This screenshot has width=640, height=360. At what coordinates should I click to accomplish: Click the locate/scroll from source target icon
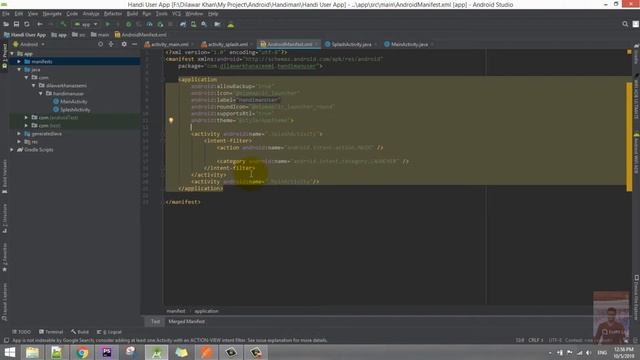pos(100,44)
